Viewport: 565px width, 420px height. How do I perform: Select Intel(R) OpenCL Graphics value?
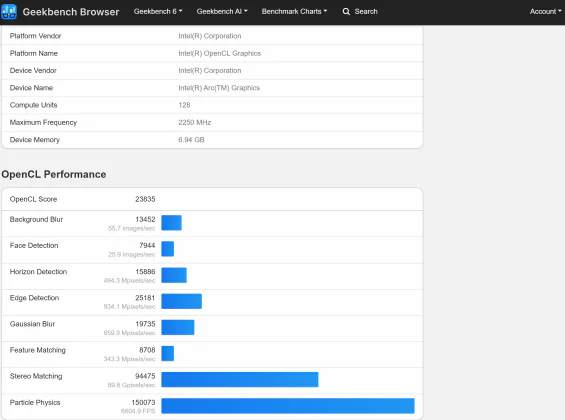tap(219, 53)
